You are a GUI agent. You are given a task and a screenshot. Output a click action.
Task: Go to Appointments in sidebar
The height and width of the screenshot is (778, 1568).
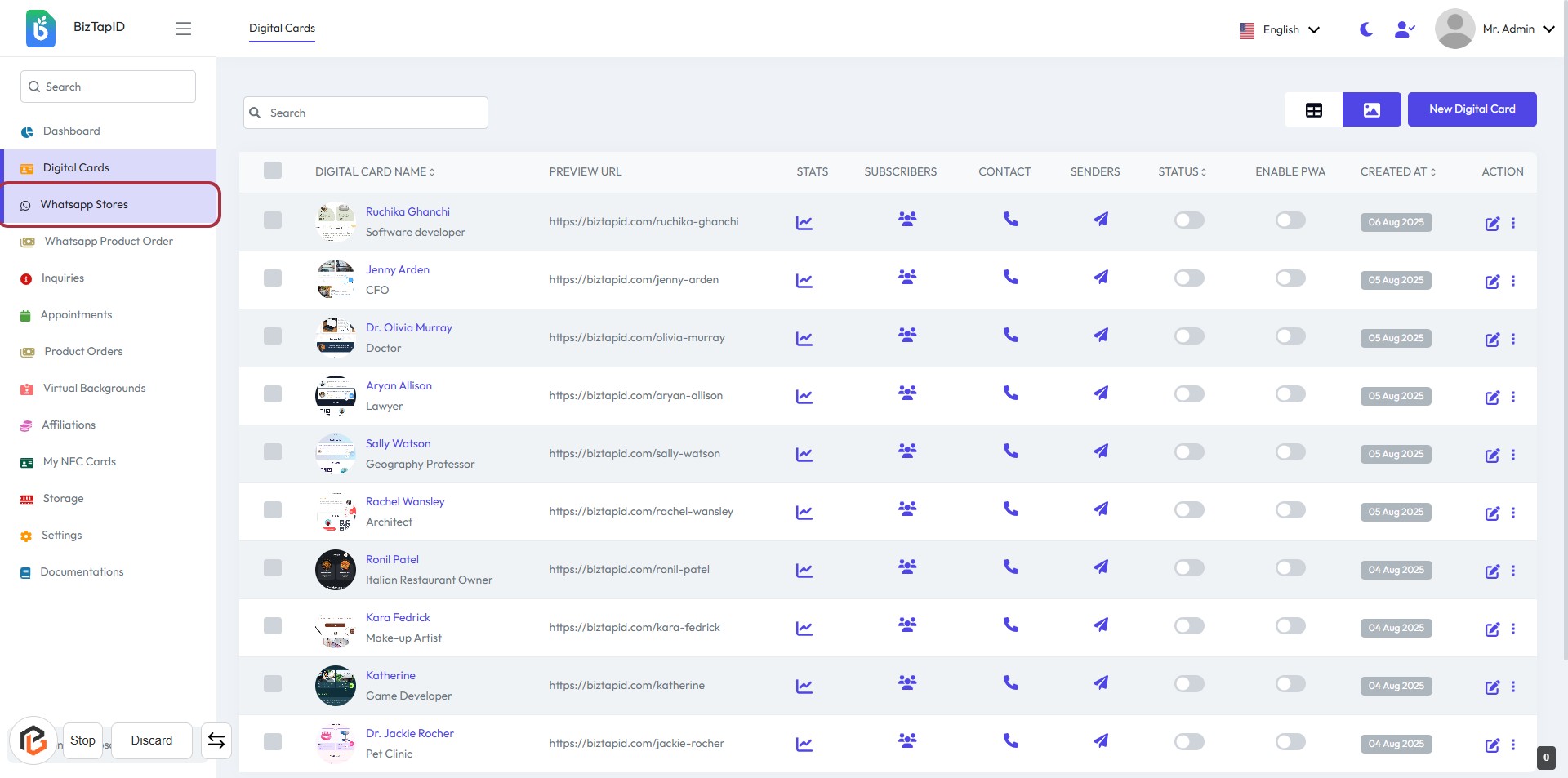coord(76,315)
